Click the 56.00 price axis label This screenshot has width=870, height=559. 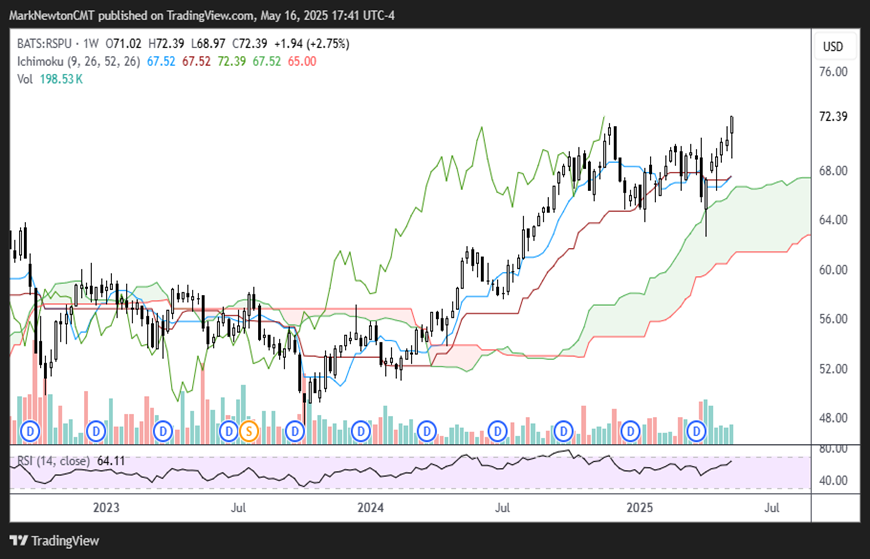[833, 319]
